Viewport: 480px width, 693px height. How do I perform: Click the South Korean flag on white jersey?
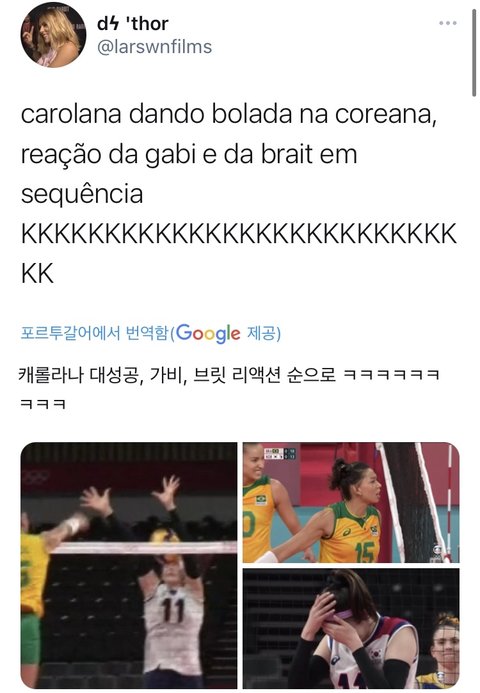(x=377, y=652)
